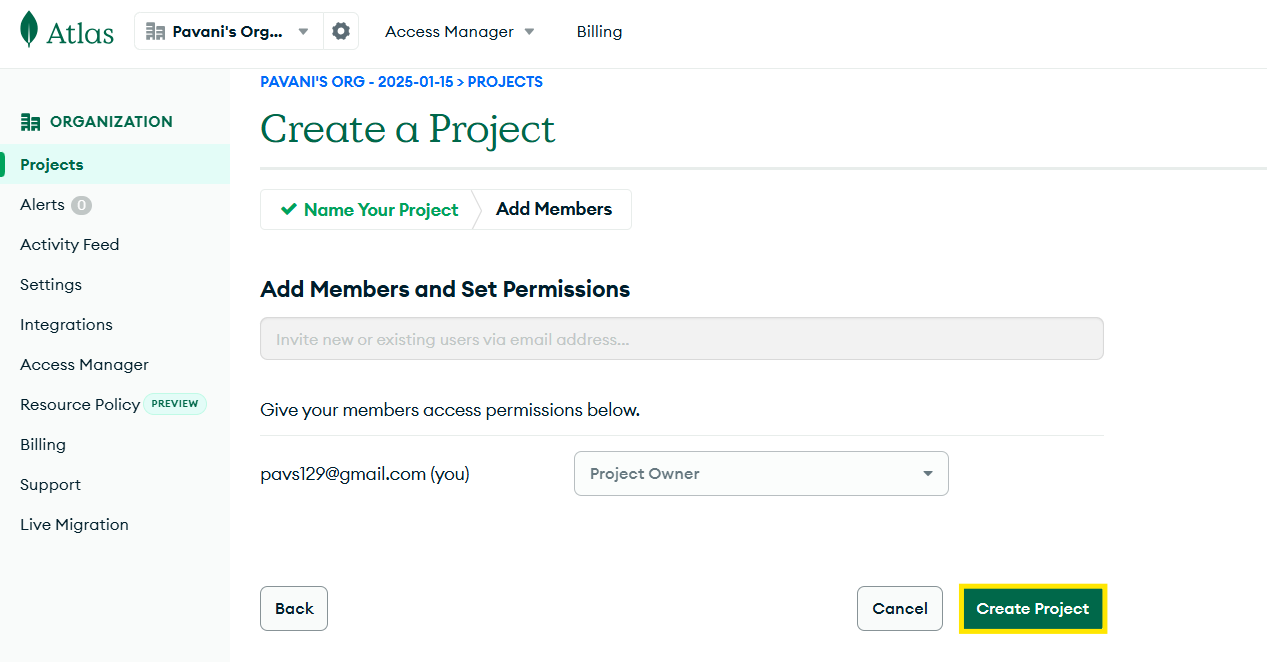Click the Alerts count badge

[81, 205]
